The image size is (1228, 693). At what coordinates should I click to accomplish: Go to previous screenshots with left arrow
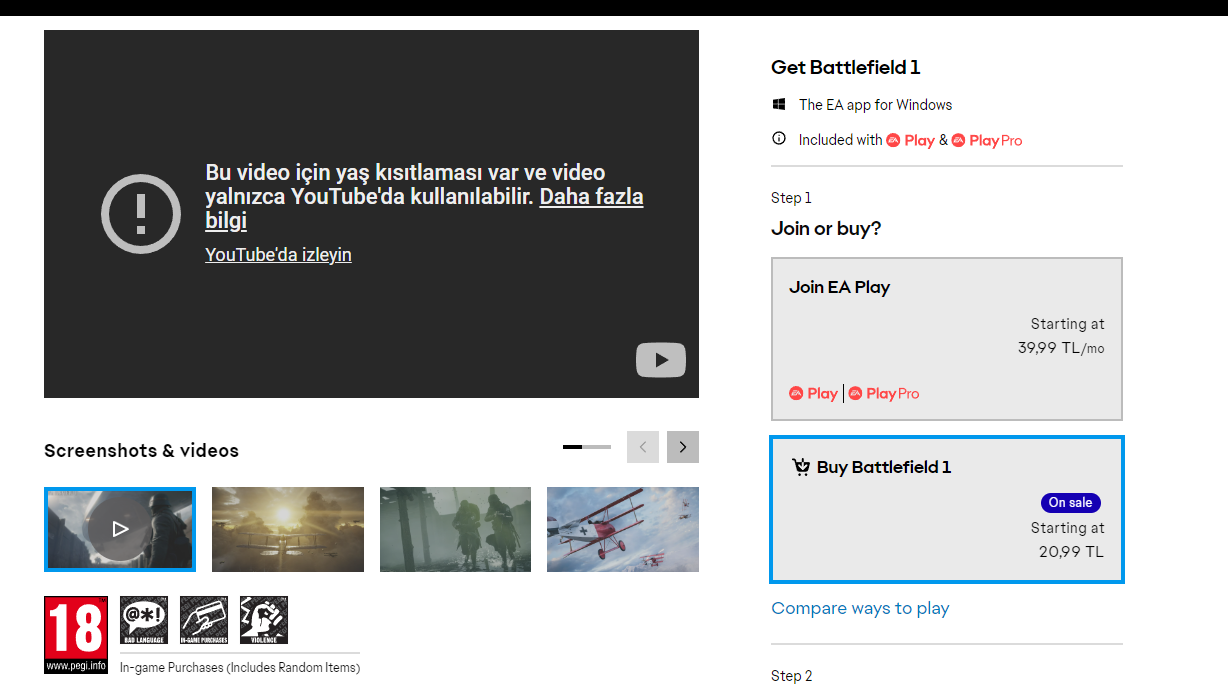(643, 447)
